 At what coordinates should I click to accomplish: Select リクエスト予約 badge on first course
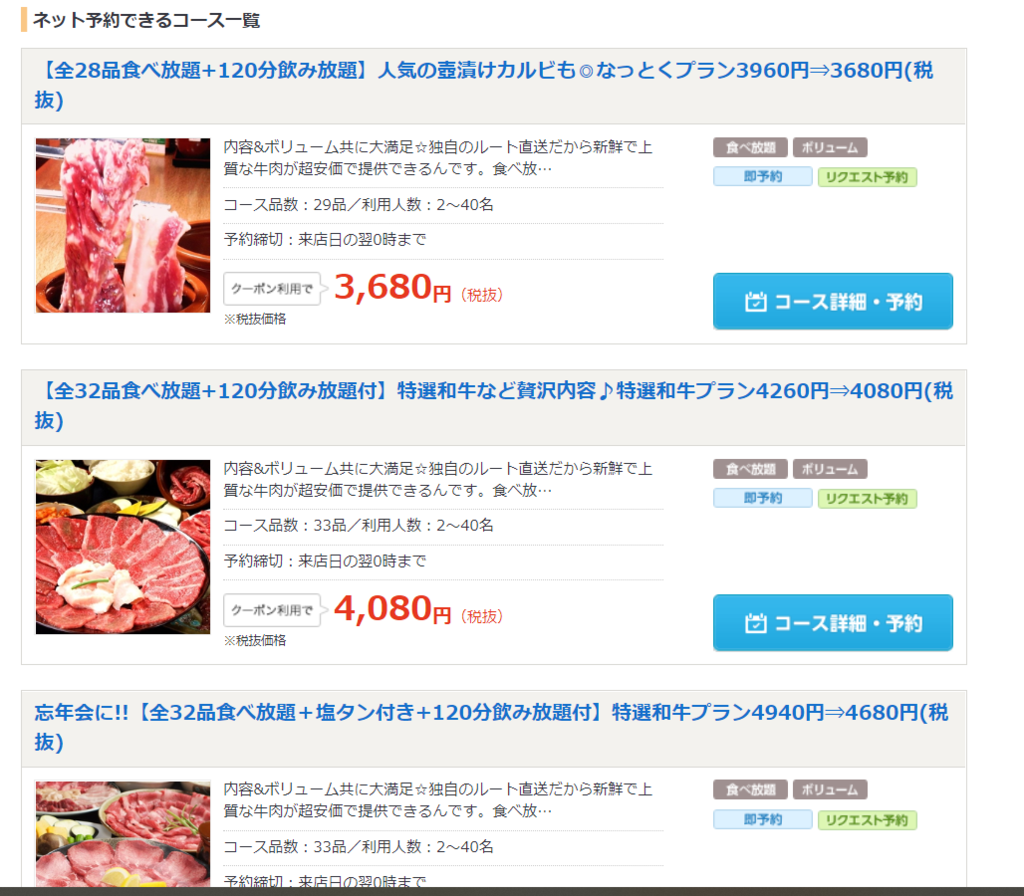click(867, 177)
